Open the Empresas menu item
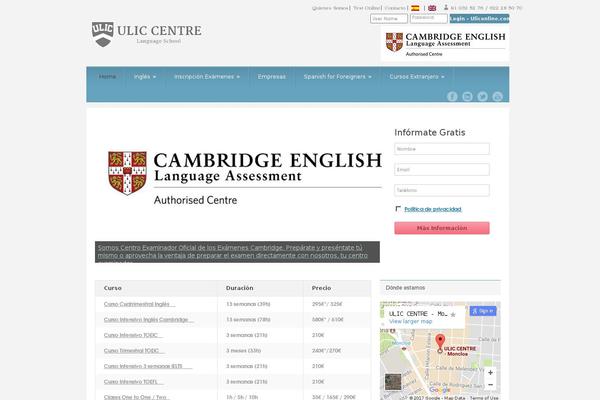The image size is (600, 400). [272, 77]
